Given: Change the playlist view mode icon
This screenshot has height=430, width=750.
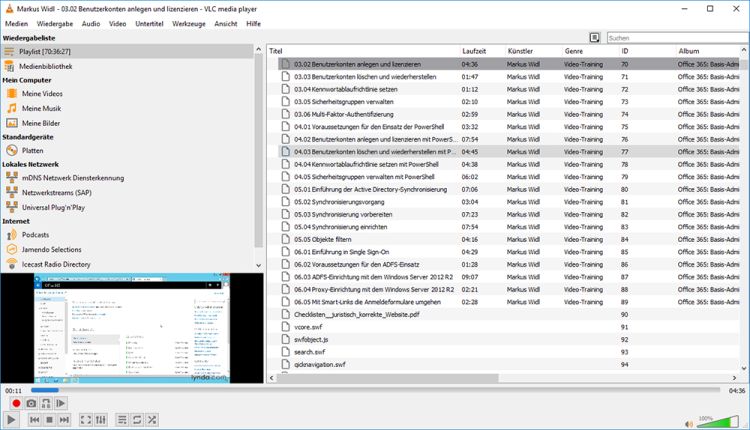Looking at the screenshot, I should (595, 37).
